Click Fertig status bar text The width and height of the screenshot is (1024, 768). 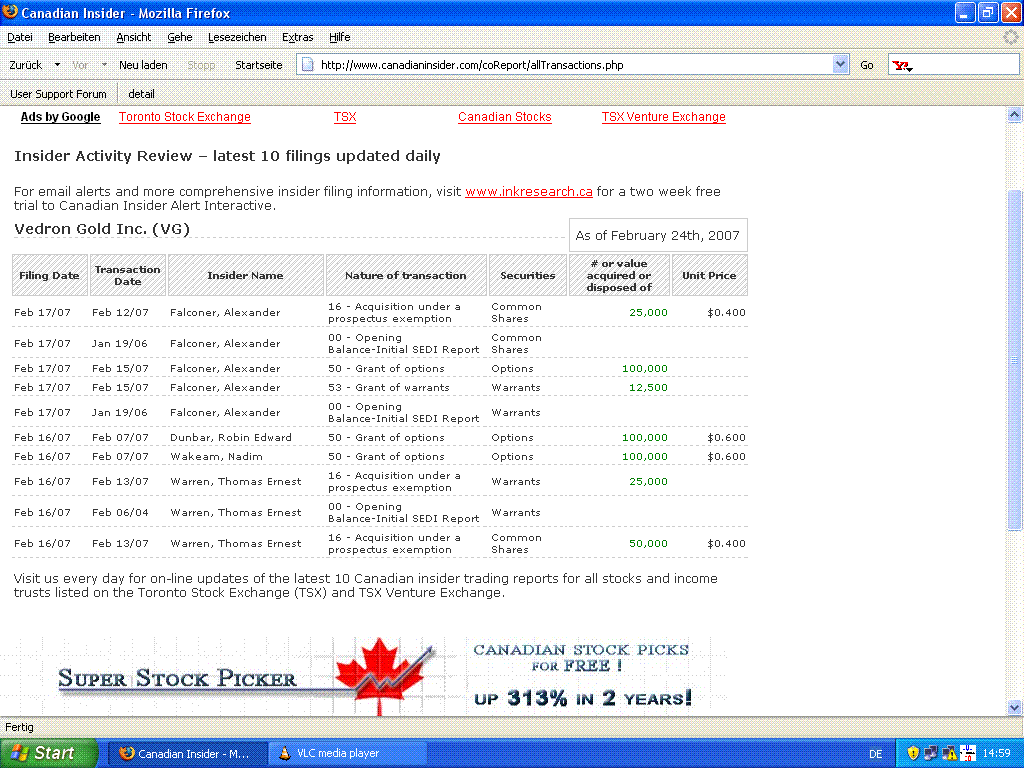pos(19,727)
